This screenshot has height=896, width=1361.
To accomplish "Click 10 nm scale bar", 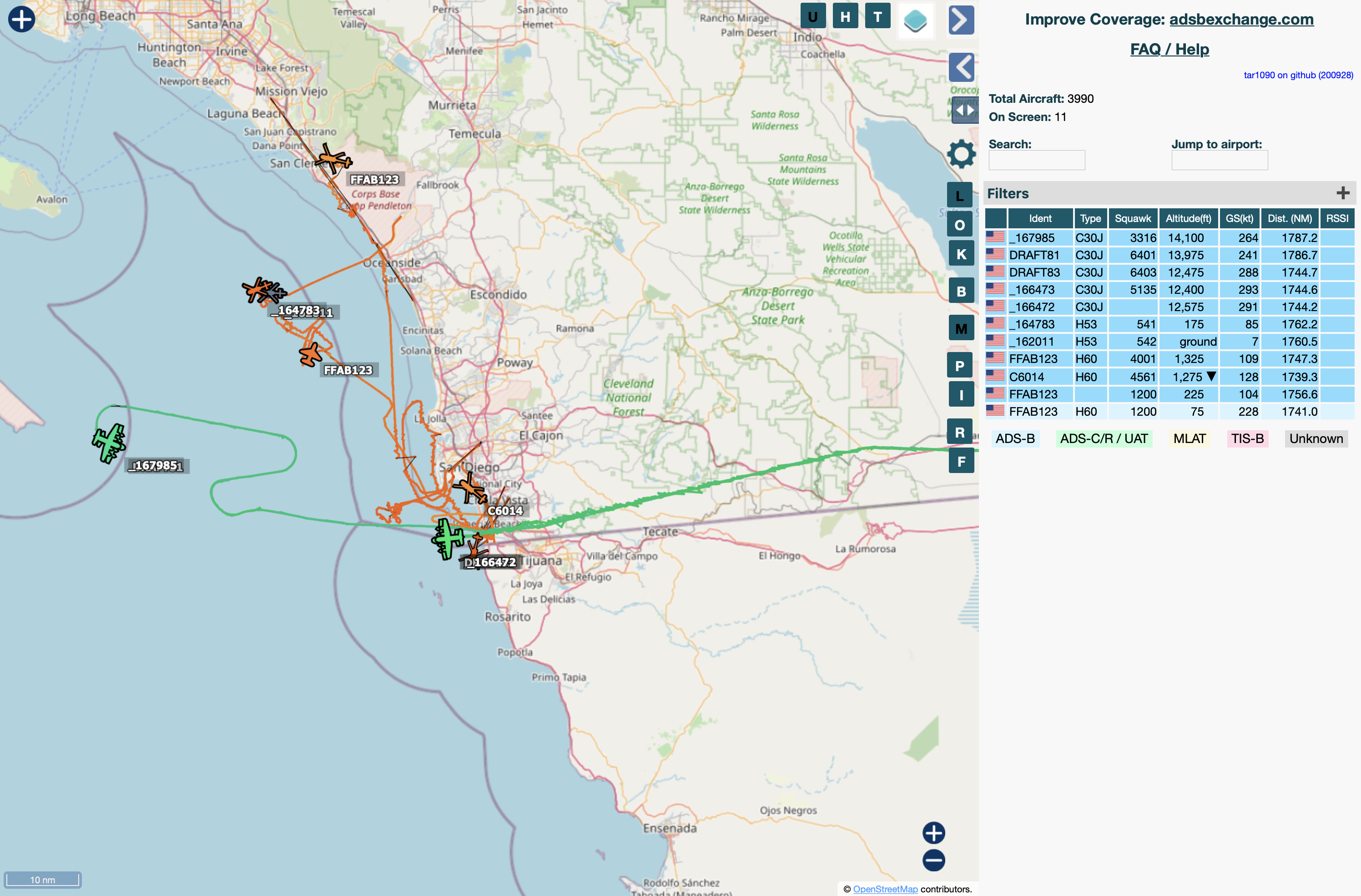I will pos(43,880).
